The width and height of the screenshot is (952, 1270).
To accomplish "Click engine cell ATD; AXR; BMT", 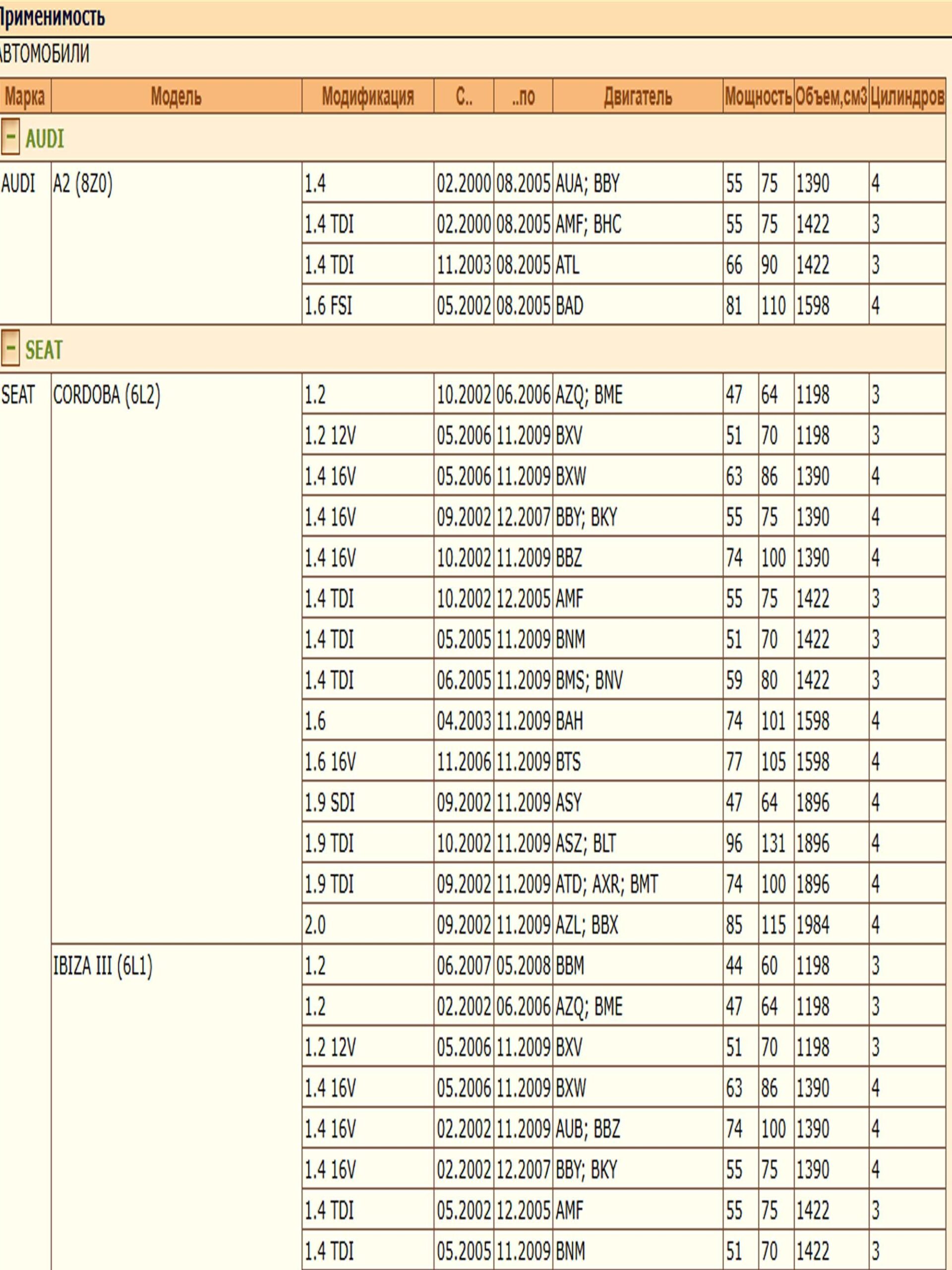I will coord(606,884).
